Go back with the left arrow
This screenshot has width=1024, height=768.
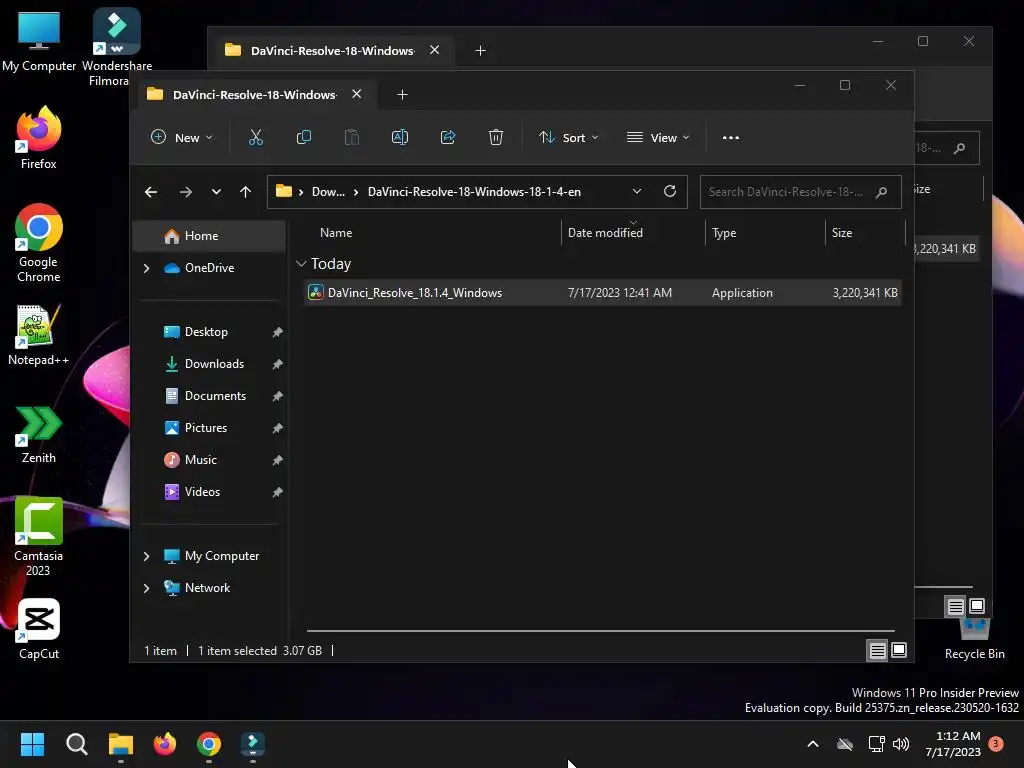click(x=151, y=192)
